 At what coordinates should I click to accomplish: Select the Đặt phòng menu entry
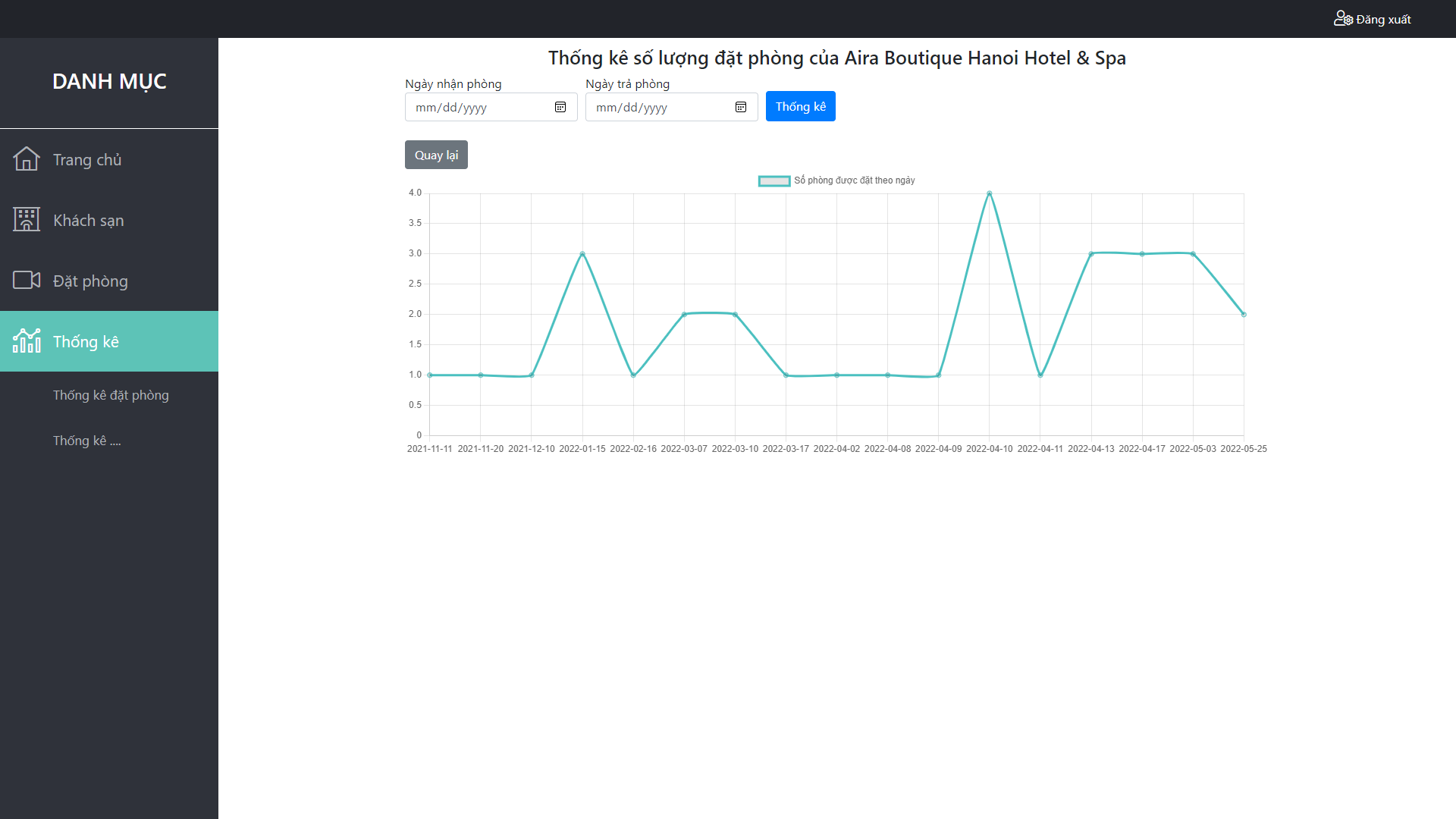[x=90, y=281]
